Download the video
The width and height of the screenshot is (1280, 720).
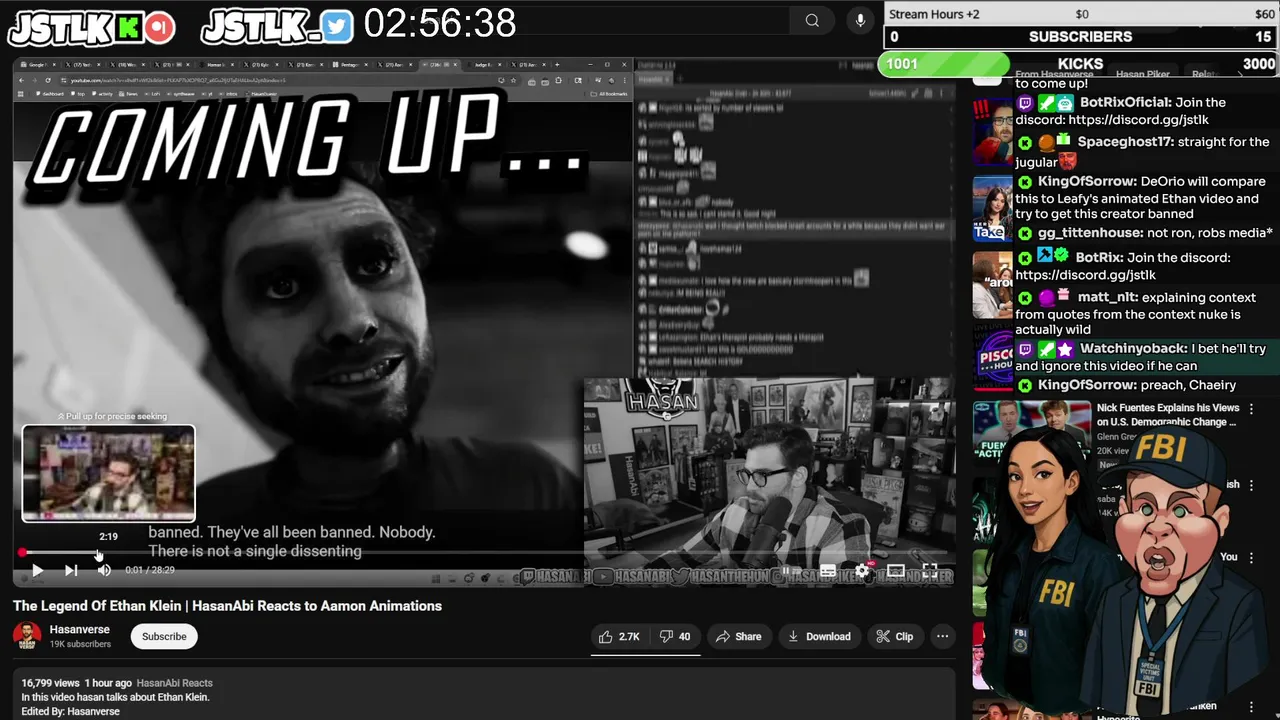pos(819,636)
